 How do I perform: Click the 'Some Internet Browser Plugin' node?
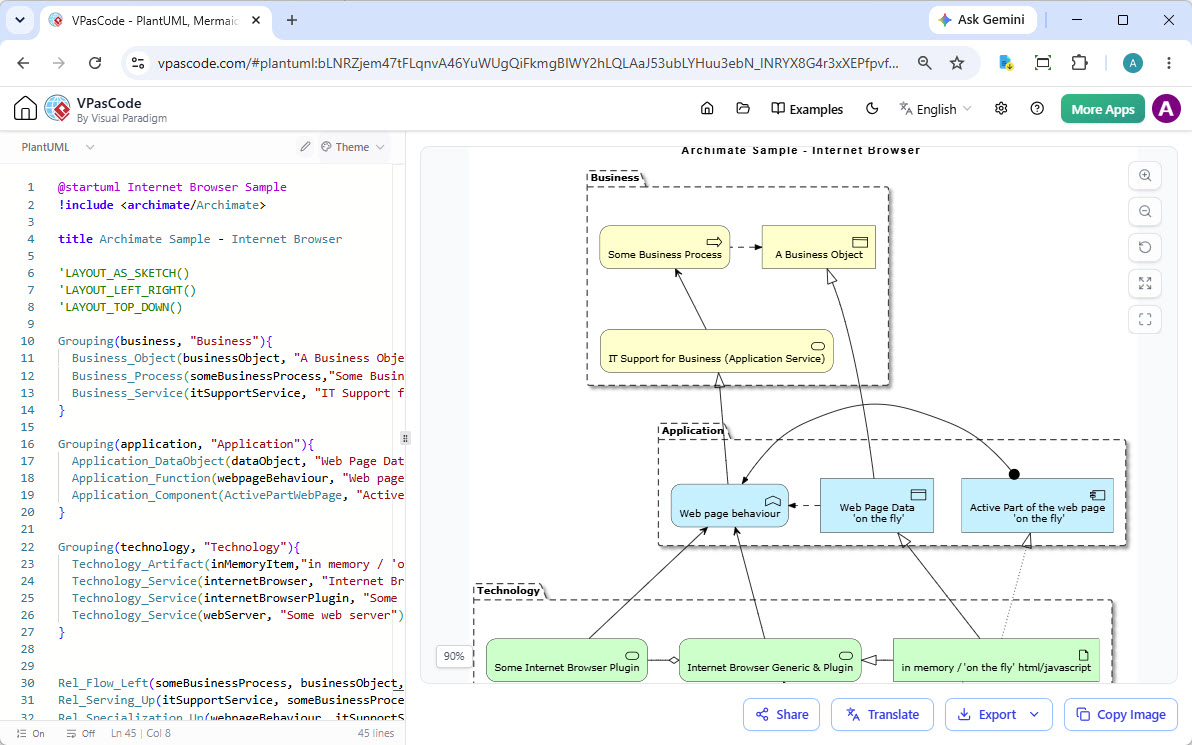(x=566, y=660)
